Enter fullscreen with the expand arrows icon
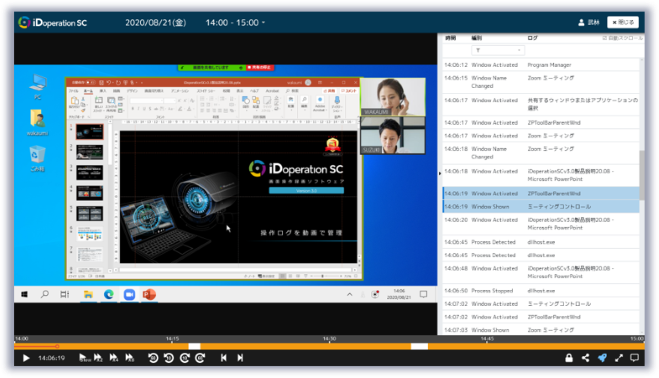 pos(619,358)
